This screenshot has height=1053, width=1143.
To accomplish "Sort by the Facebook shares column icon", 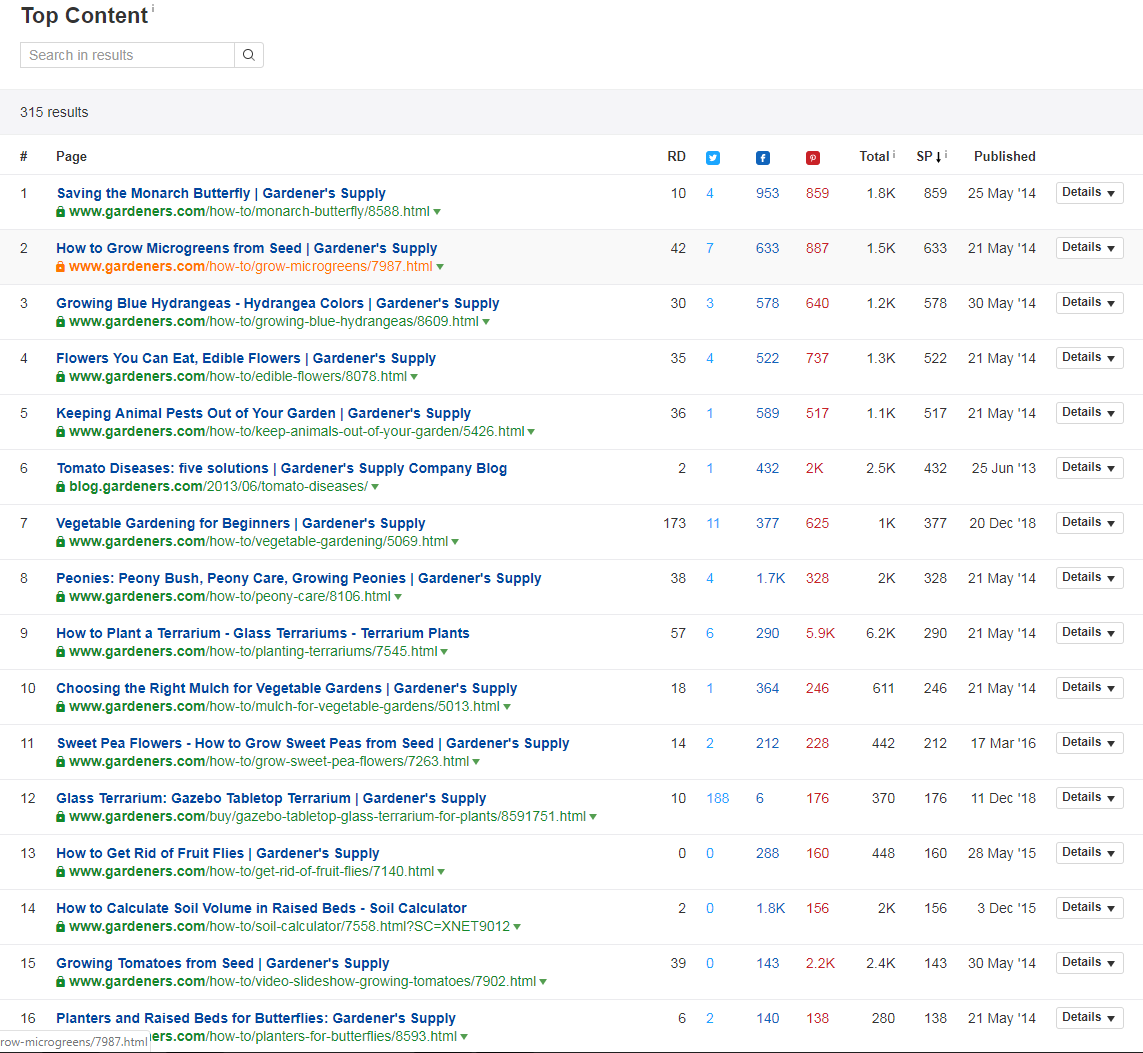I will click(x=762, y=158).
